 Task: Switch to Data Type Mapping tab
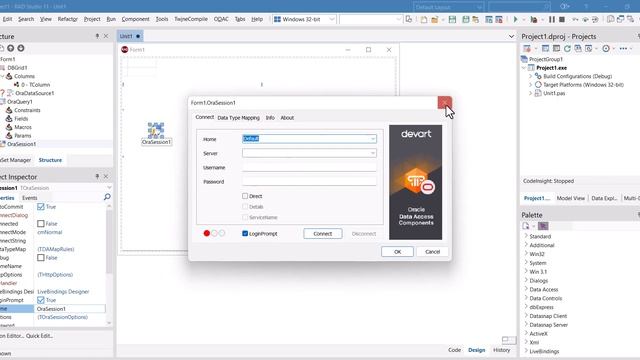(x=238, y=118)
